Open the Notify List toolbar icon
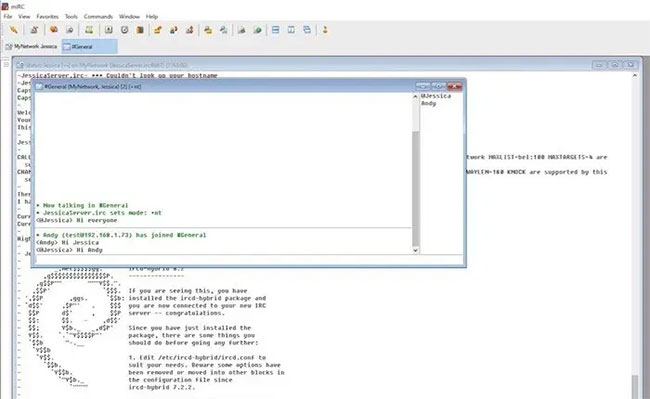The width and height of the screenshot is (650, 399). click(x=242, y=30)
